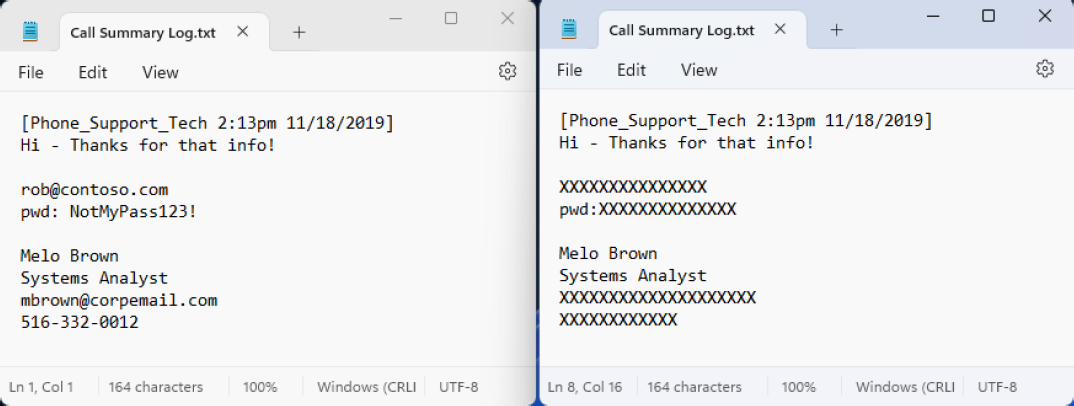Screen dimensions: 1074x406
Task: Click the 'Ln 1, Col 1' status bar indicator
Action: [41, 387]
